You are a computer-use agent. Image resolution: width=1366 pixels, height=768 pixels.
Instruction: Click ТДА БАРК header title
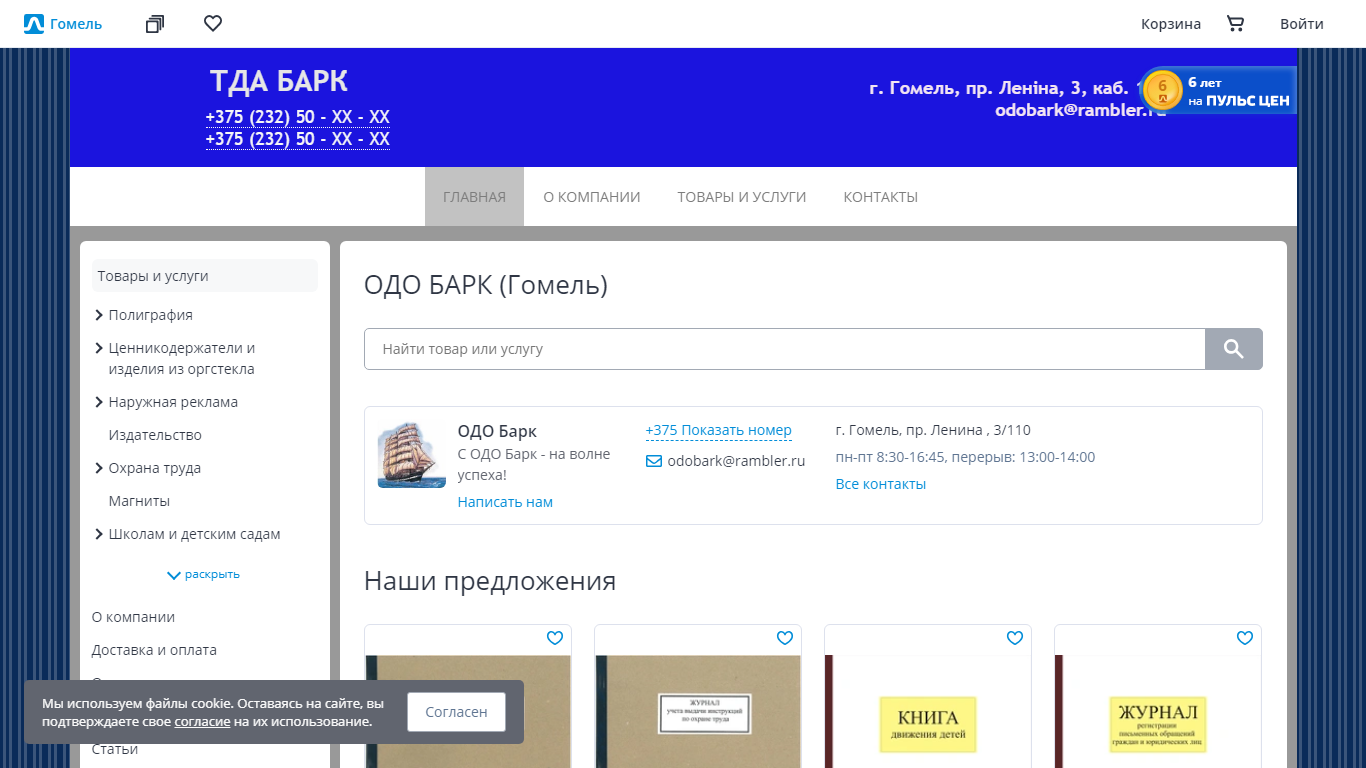(x=279, y=81)
